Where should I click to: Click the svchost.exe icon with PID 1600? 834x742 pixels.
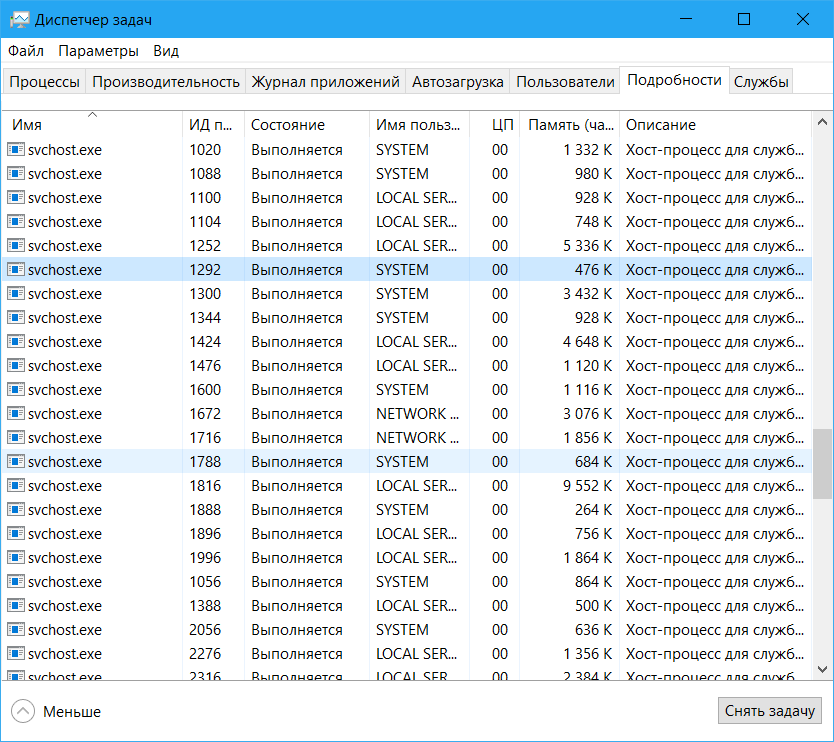pyautogui.click(x=15, y=389)
